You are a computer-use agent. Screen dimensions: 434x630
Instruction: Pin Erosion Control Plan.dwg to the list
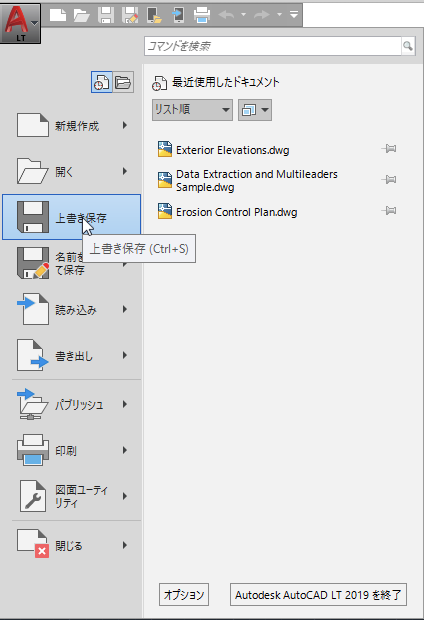(389, 211)
